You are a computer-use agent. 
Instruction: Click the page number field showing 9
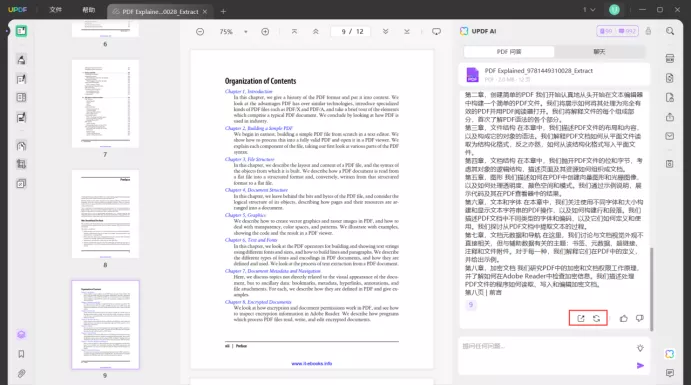click(343, 32)
